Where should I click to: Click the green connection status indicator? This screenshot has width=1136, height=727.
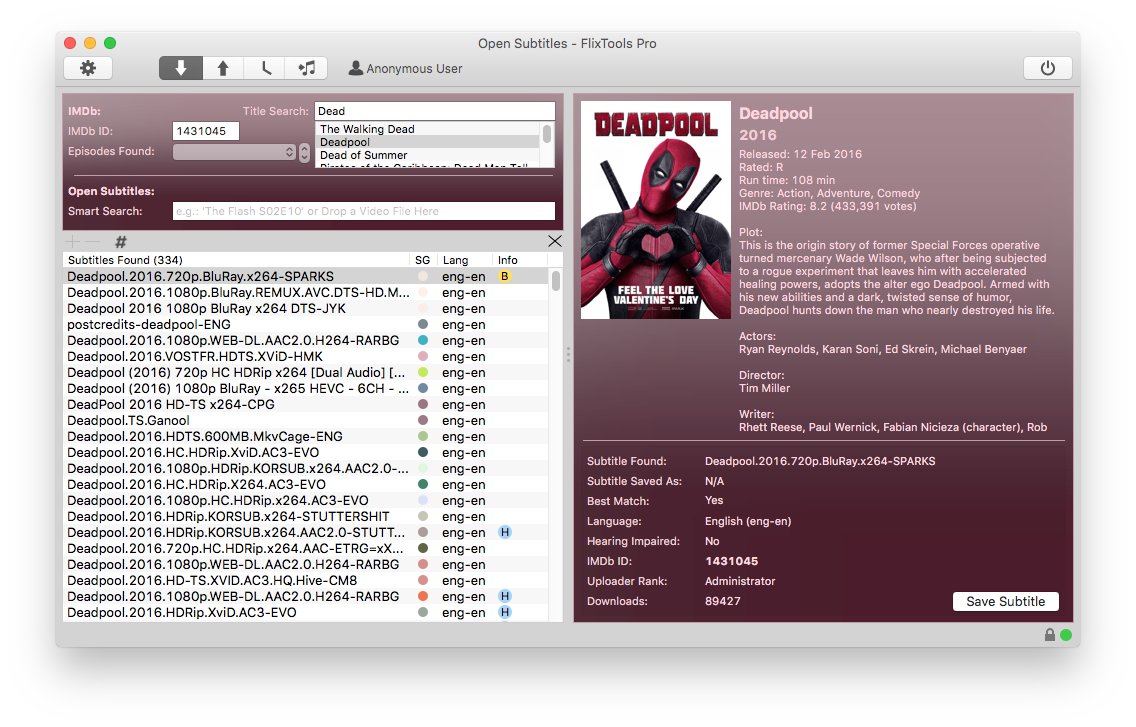pyautogui.click(x=1066, y=635)
